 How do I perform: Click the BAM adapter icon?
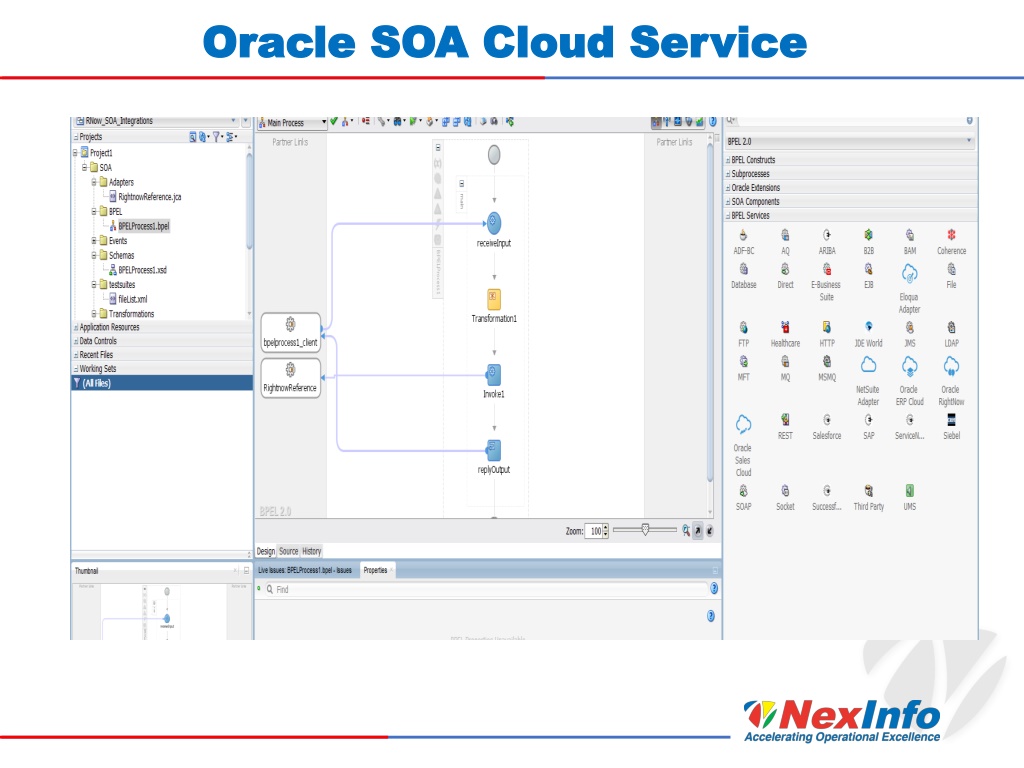(x=910, y=236)
